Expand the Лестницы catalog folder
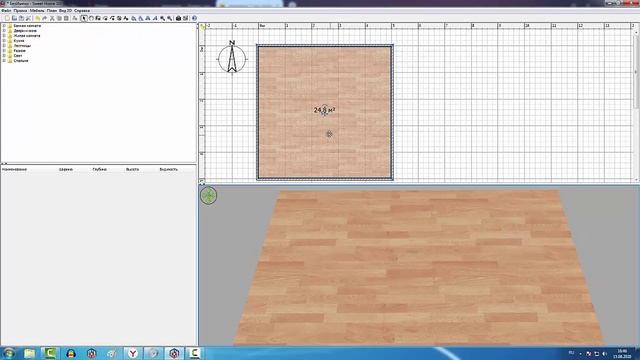The width and height of the screenshot is (640, 360). point(4,46)
